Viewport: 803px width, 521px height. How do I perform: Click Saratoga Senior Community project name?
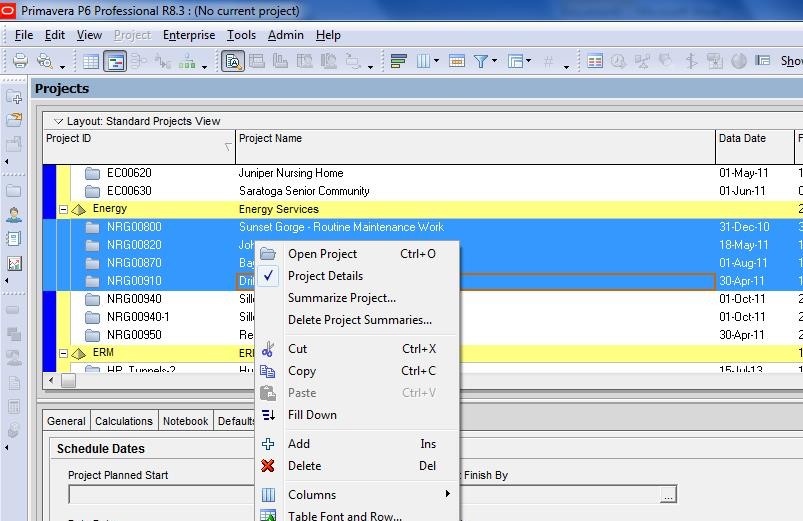click(304, 191)
